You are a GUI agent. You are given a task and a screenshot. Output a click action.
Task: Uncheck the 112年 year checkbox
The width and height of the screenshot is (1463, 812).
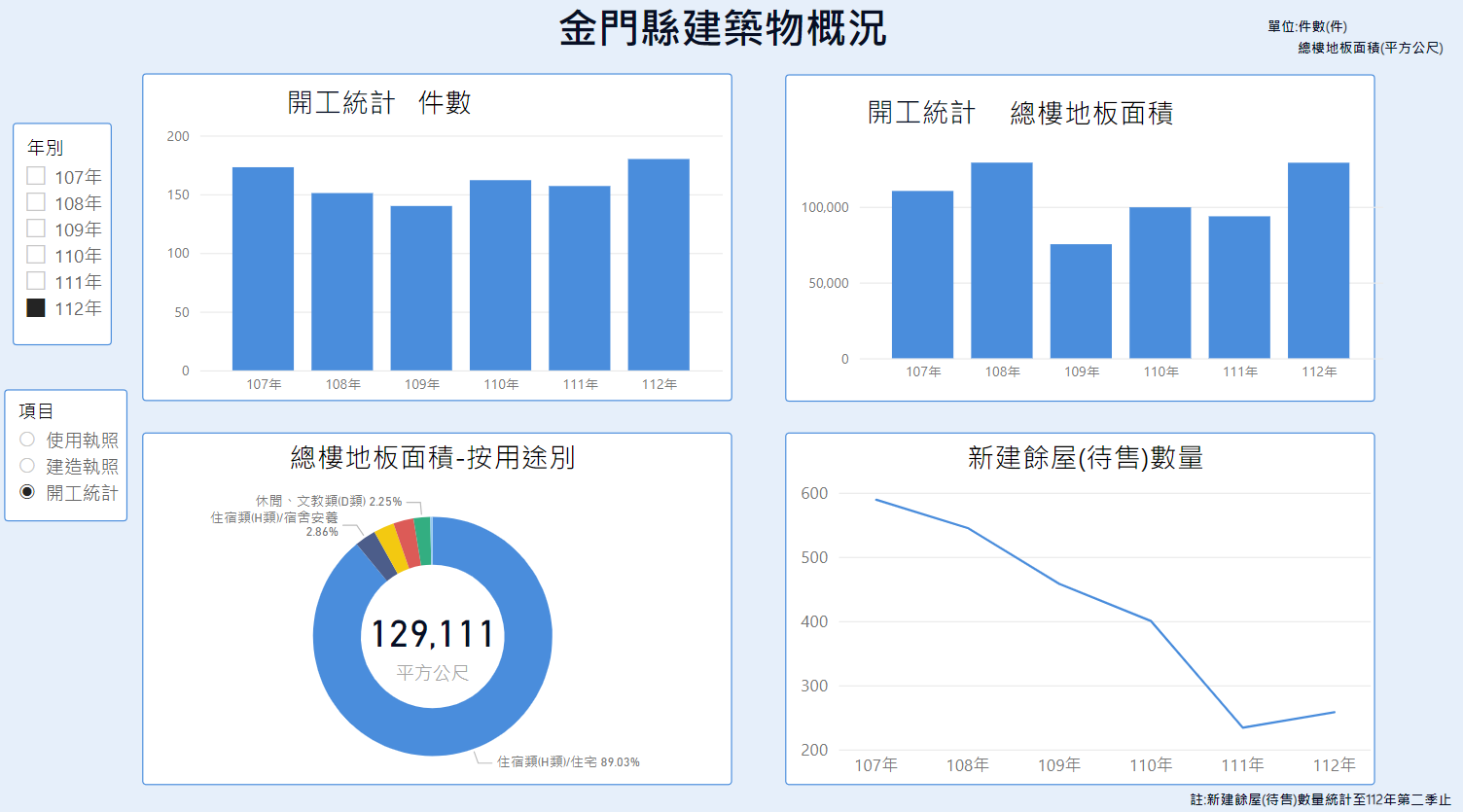coord(36,307)
